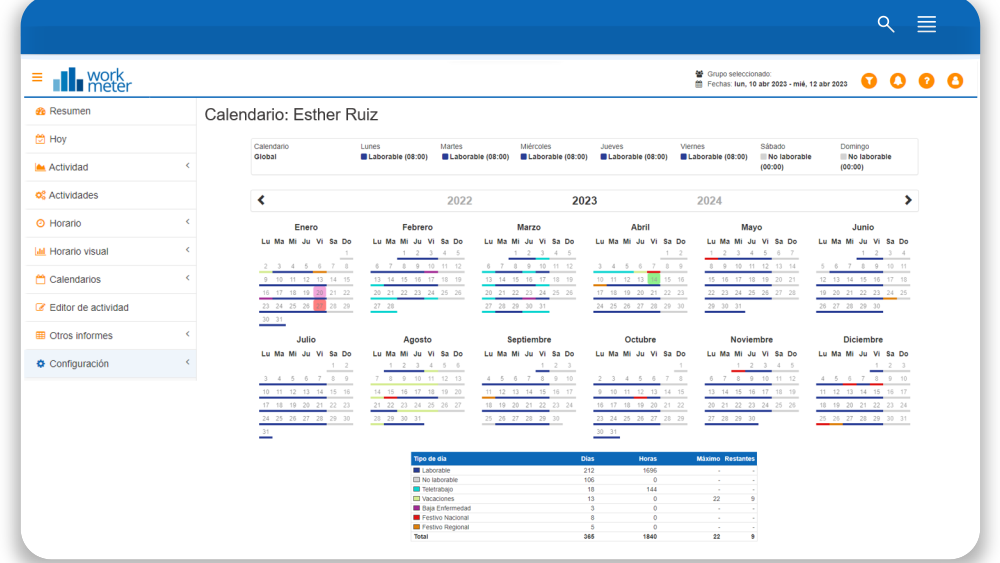Switch calendar to year 2024
The height and width of the screenshot is (563, 1000).
point(709,201)
